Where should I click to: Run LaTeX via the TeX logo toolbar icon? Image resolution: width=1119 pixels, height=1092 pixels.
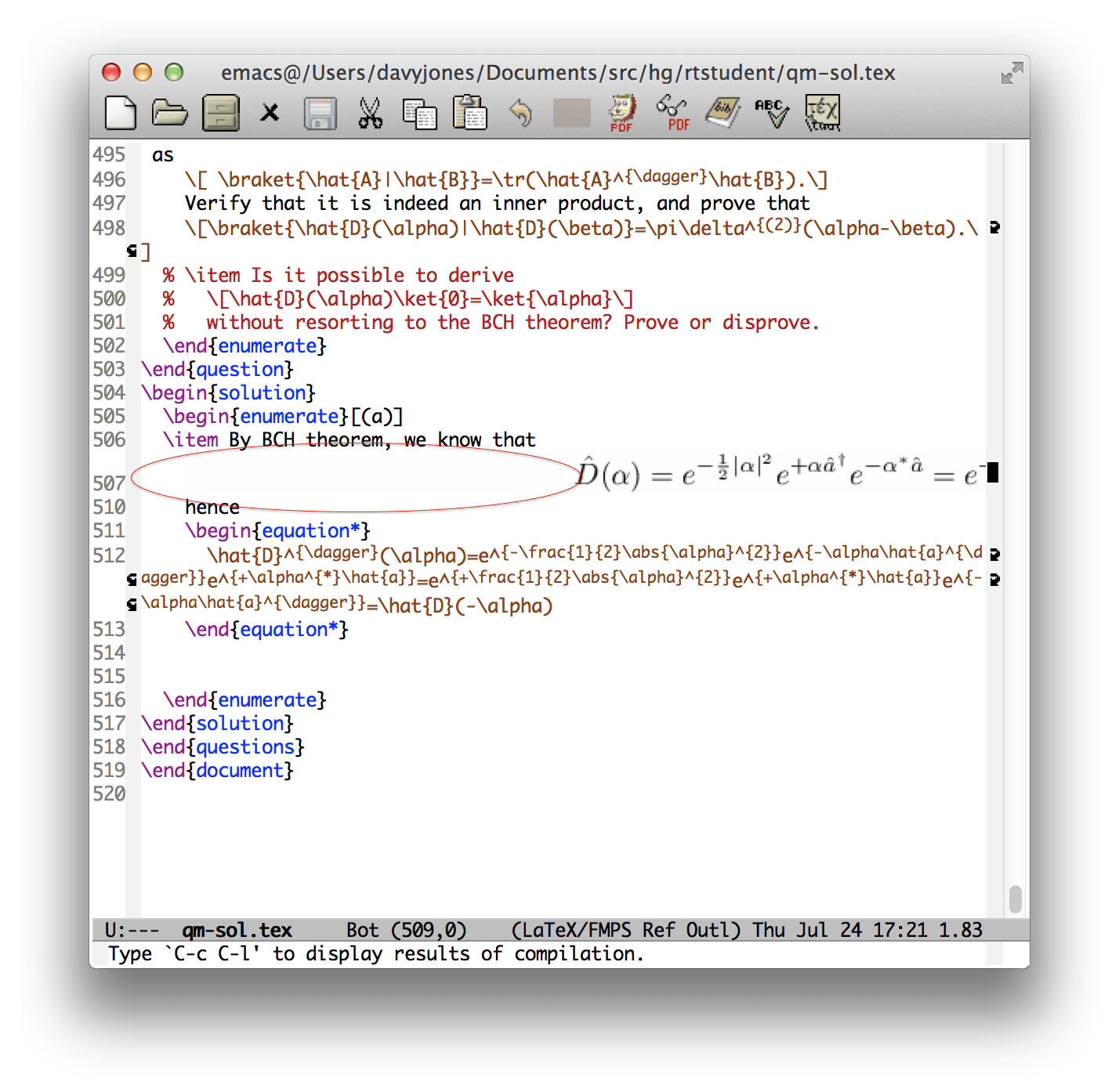tap(823, 114)
